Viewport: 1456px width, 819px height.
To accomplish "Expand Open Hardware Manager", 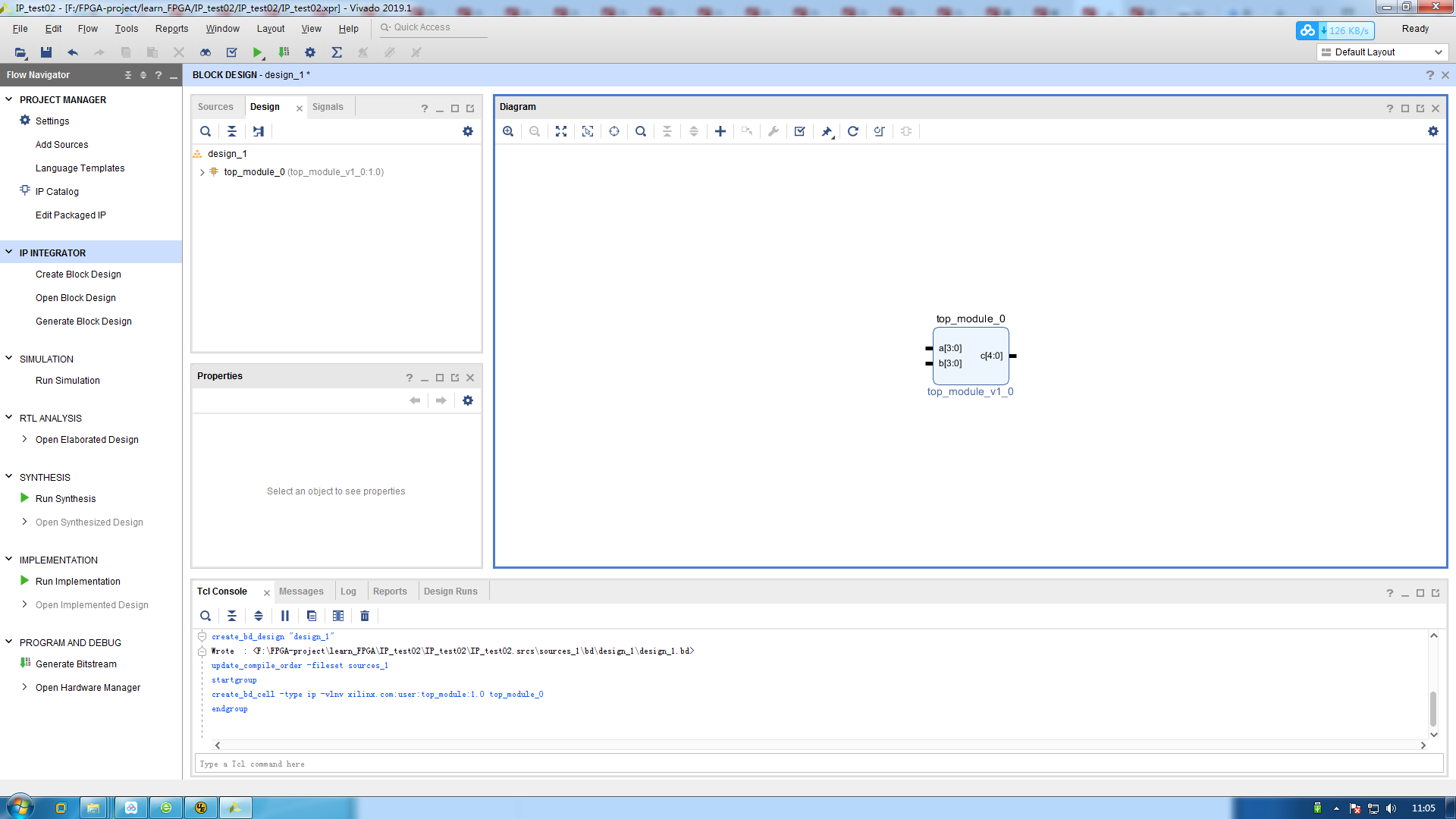I will click(x=24, y=687).
